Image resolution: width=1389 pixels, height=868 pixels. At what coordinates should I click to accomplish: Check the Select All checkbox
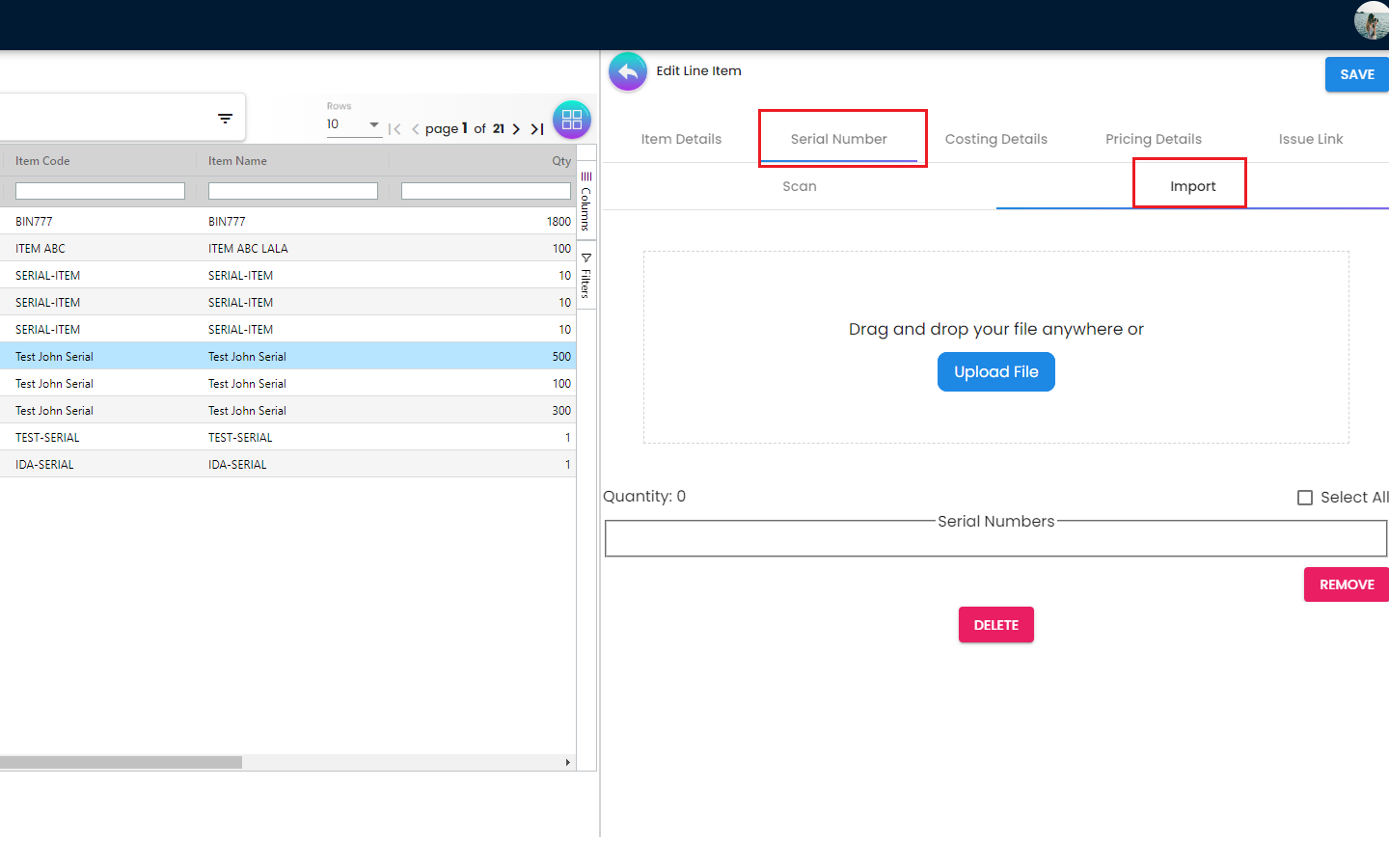coord(1305,498)
